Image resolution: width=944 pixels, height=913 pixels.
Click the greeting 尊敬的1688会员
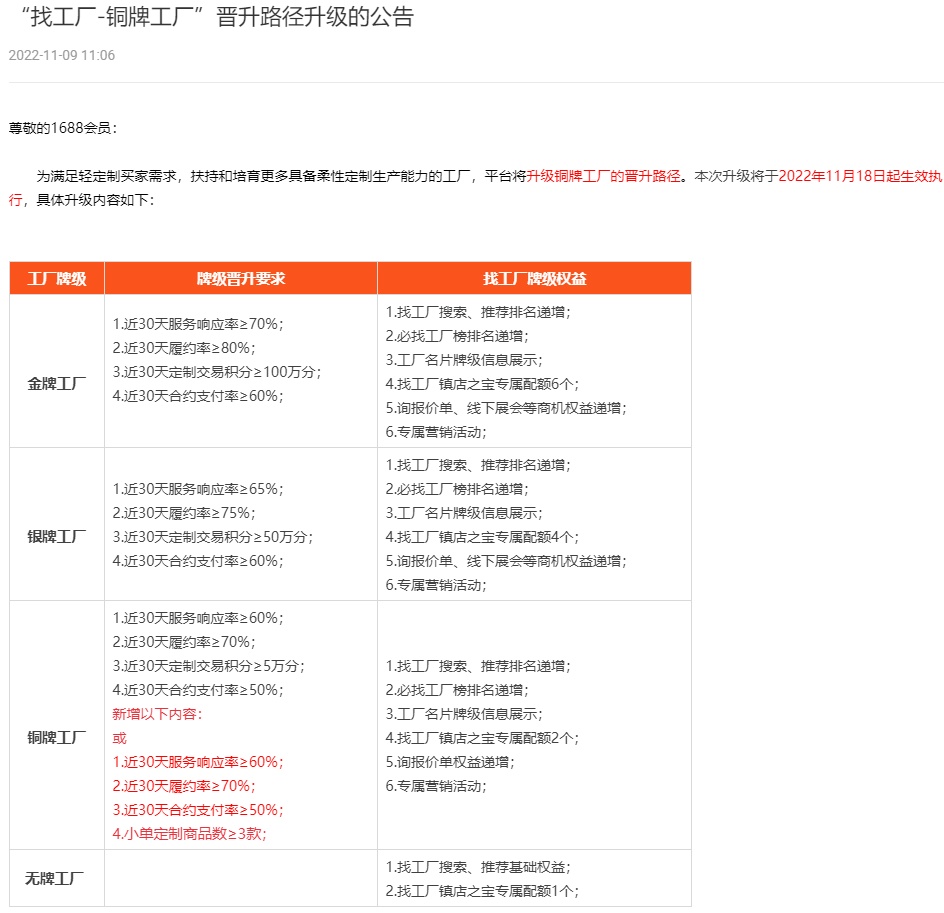(x=63, y=128)
